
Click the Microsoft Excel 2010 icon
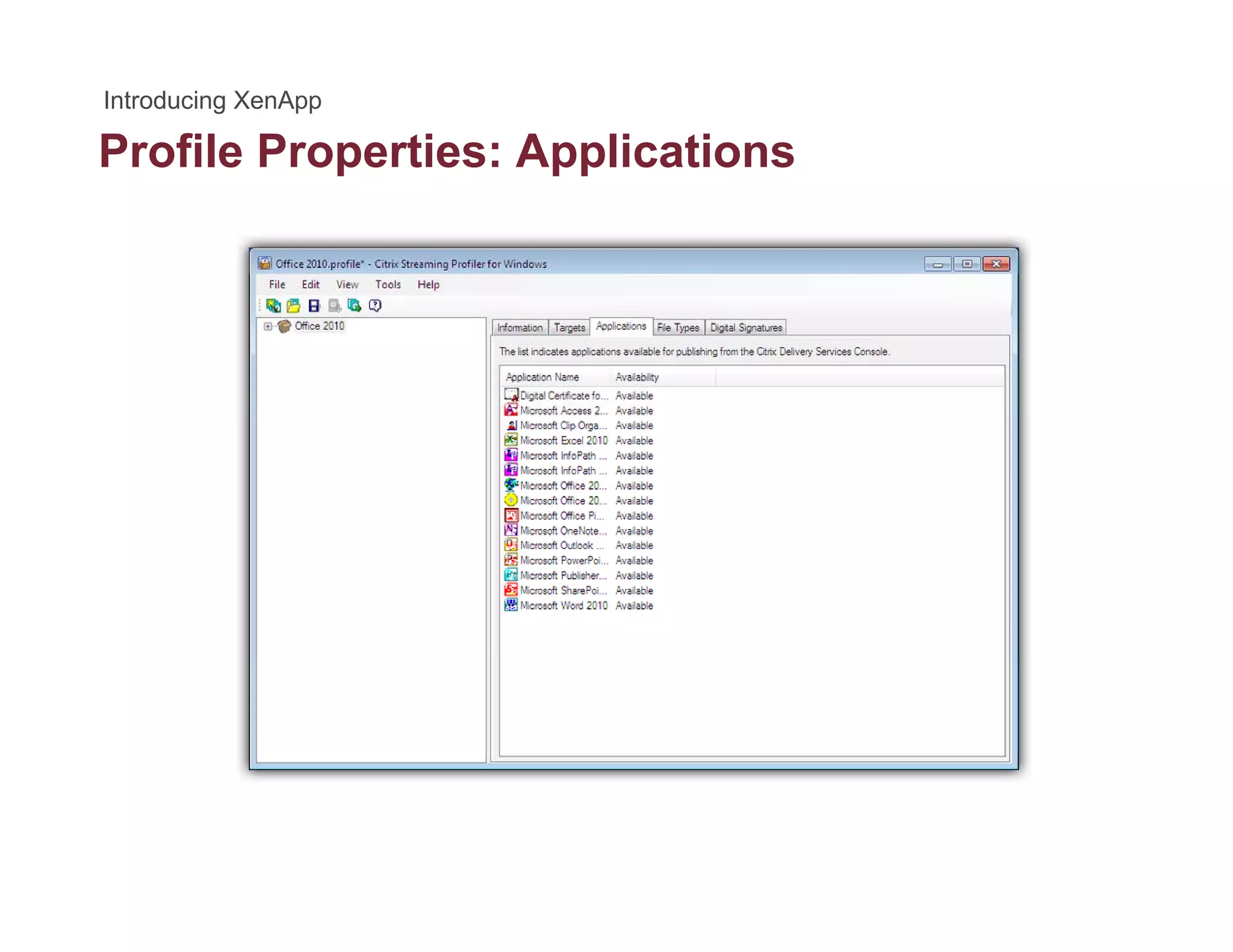click(x=511, y=440)
